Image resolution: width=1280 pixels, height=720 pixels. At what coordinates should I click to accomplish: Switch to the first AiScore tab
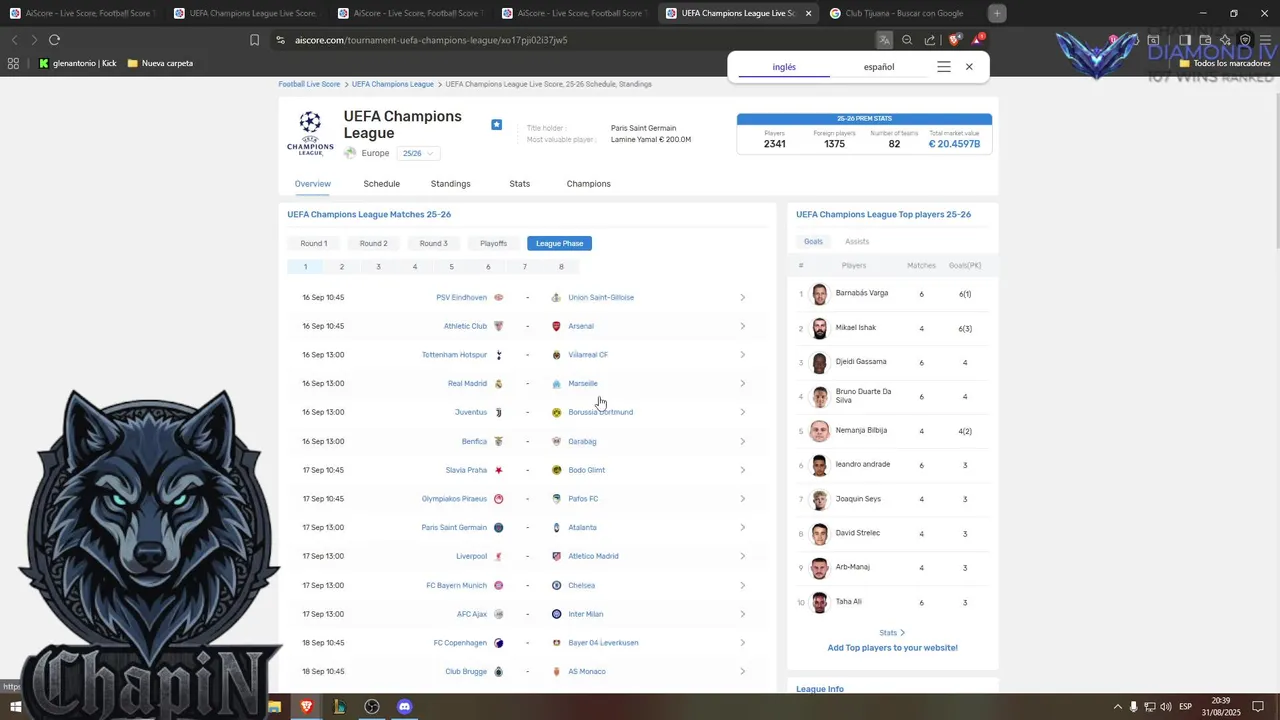80,13
